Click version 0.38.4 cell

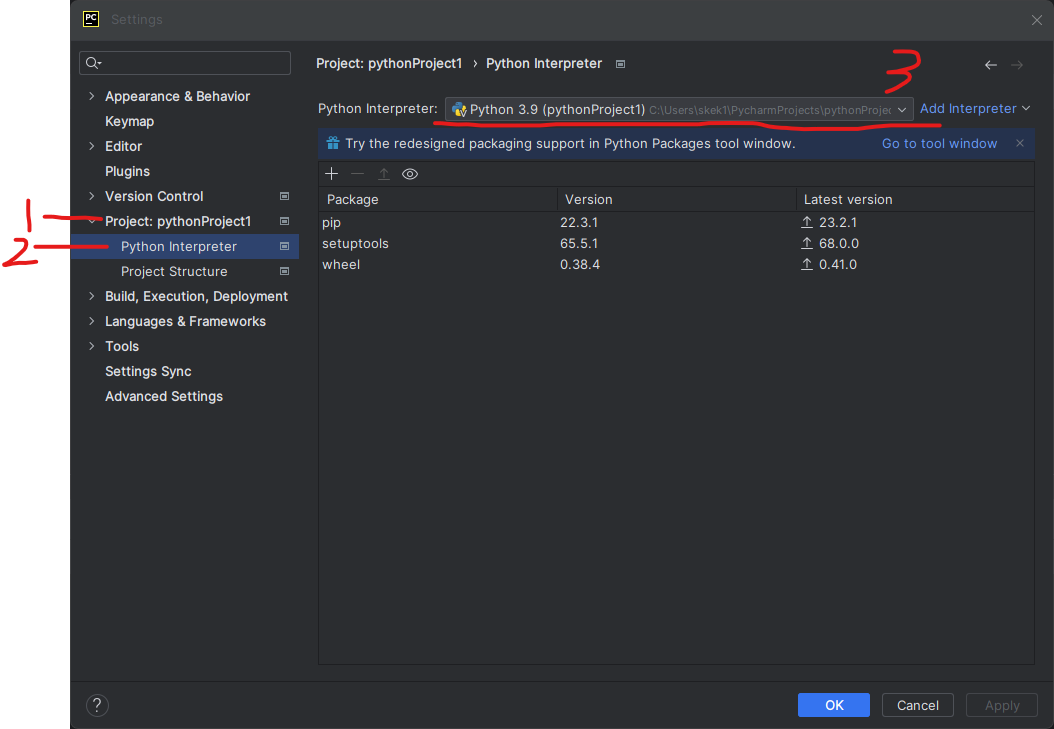(580, 264)
